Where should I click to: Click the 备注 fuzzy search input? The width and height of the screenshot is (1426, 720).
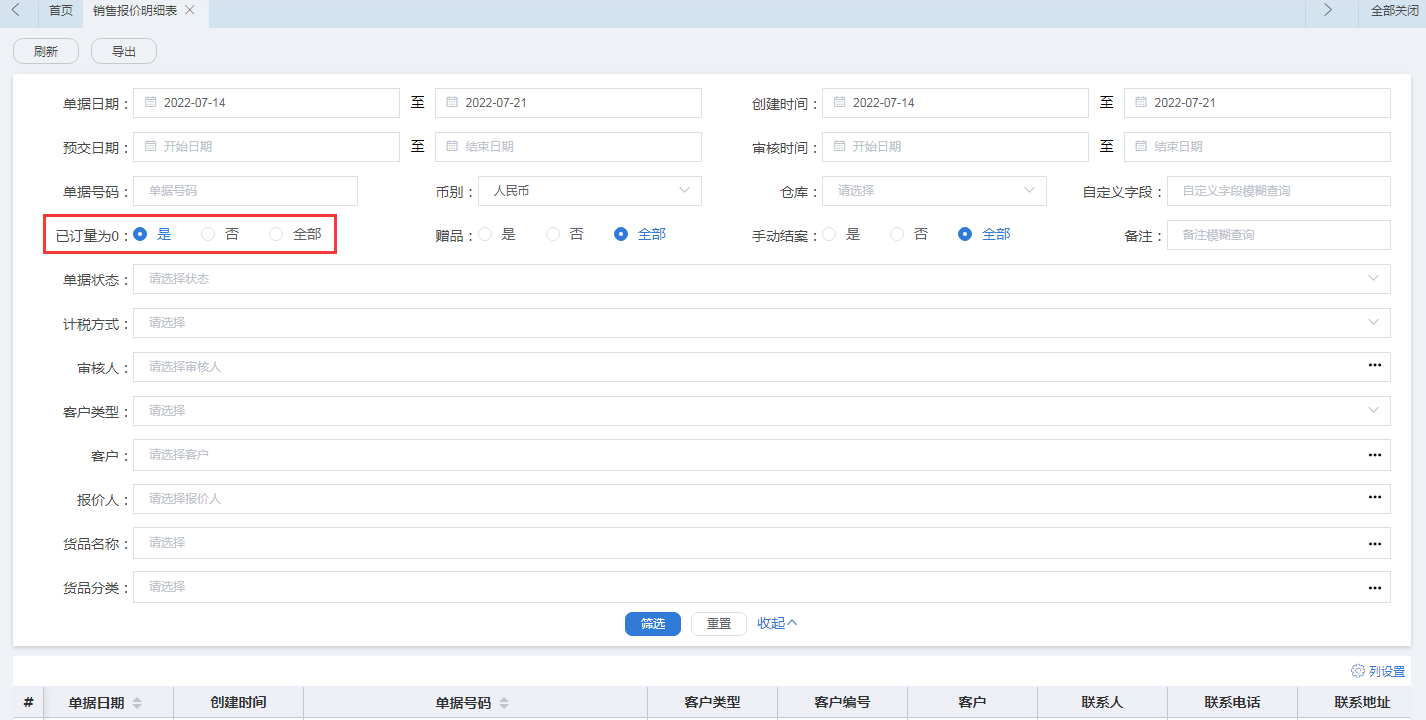[x=1279, y=235]
